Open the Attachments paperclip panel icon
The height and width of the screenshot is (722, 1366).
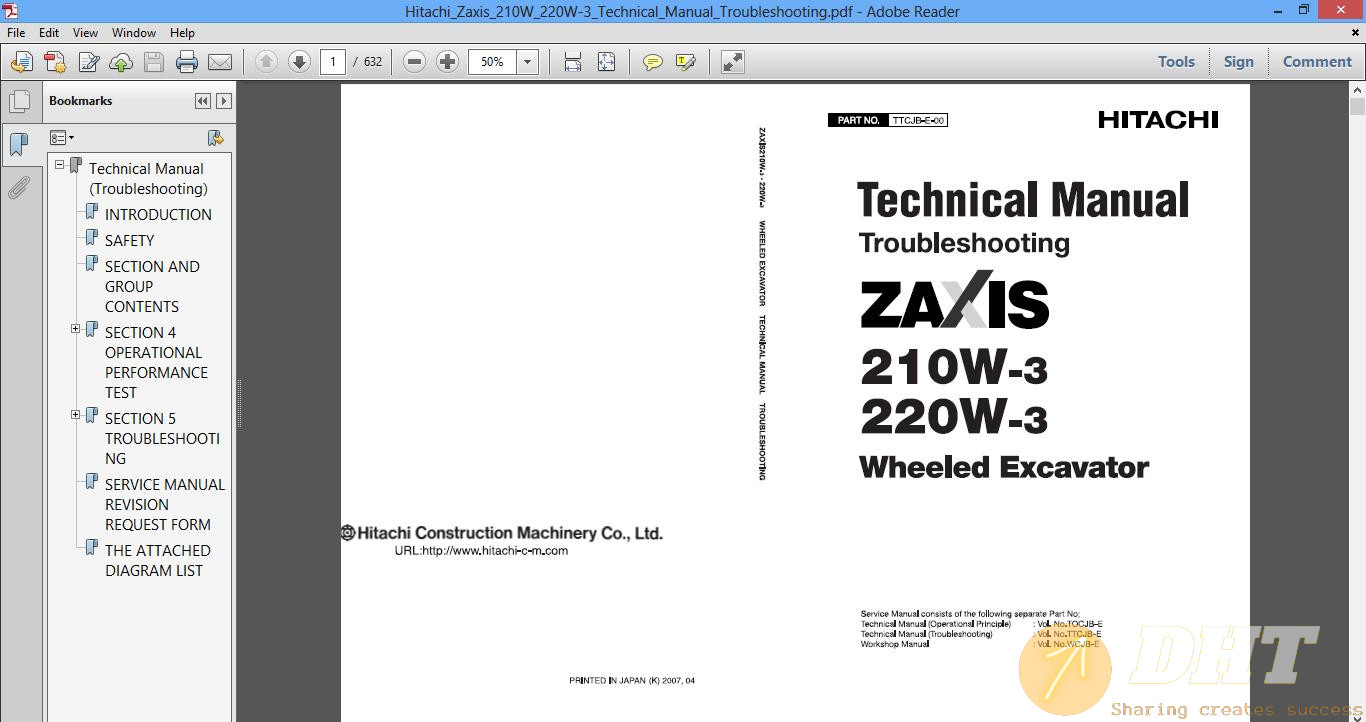pyautogui.click(x=19, y=187)
